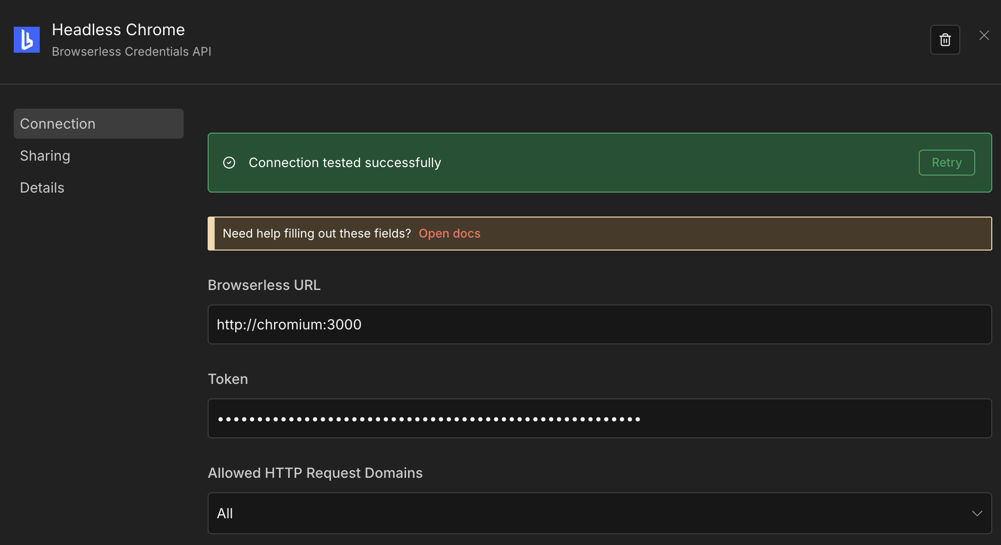
Task: Open Allowed HTTP Request Domains dropdown
Action: (x=599, y=513)
